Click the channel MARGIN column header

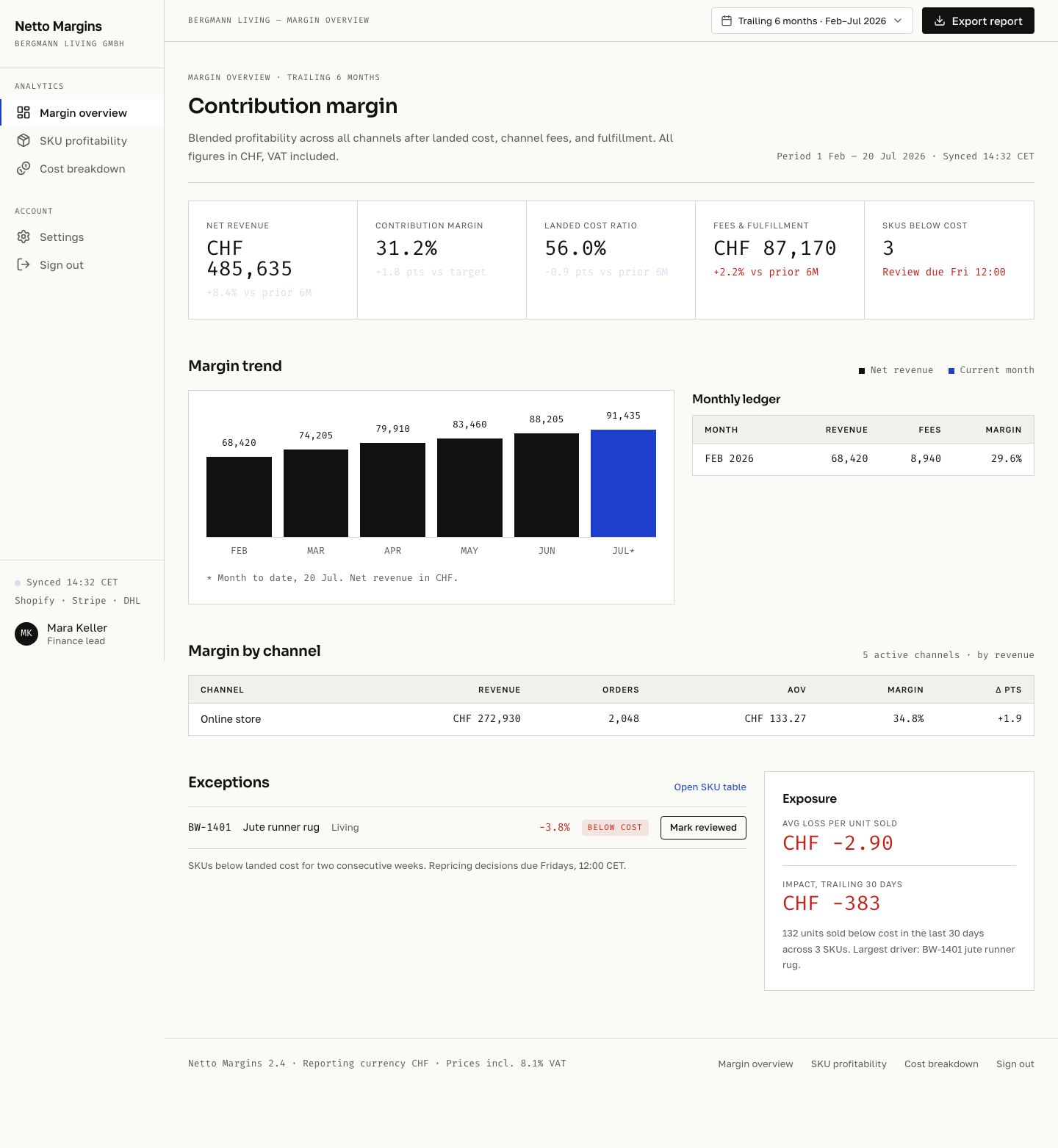click(x=905, y=690)
